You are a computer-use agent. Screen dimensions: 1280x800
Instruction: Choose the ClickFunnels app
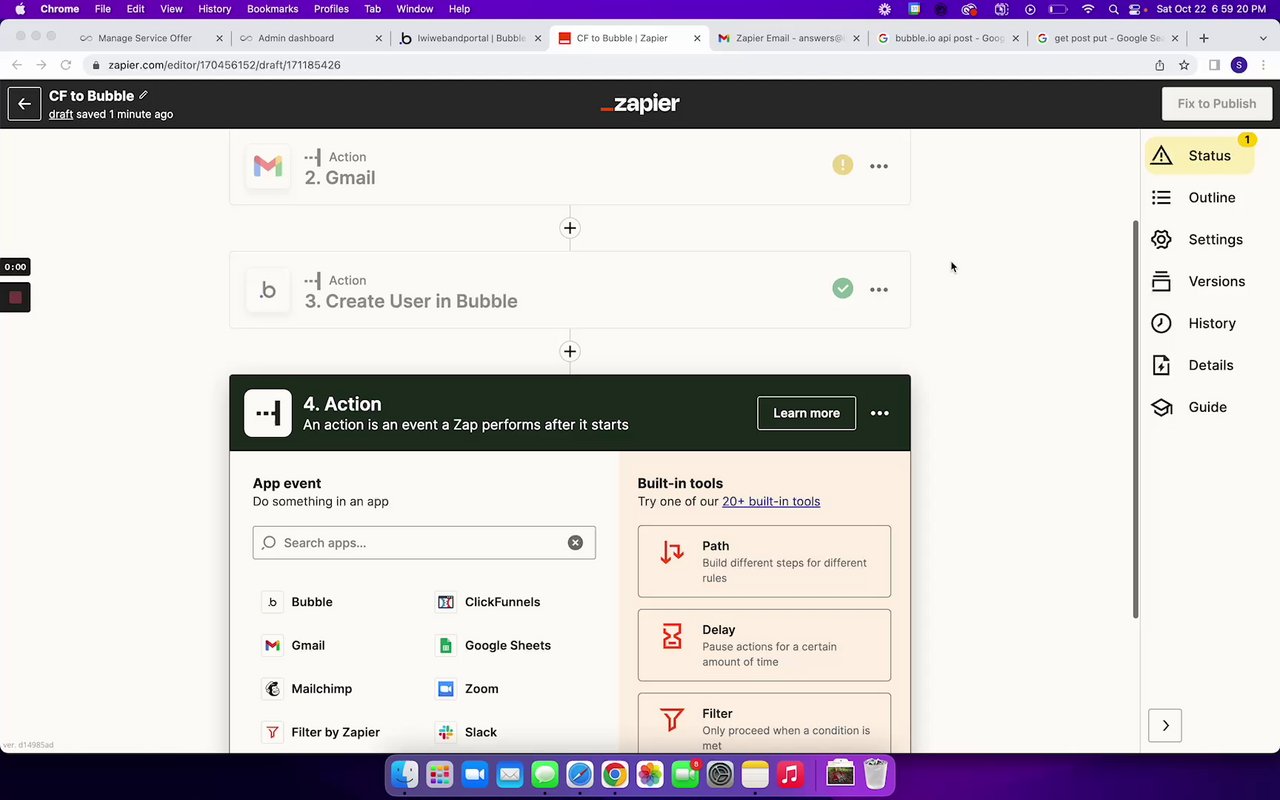point(489,602)
